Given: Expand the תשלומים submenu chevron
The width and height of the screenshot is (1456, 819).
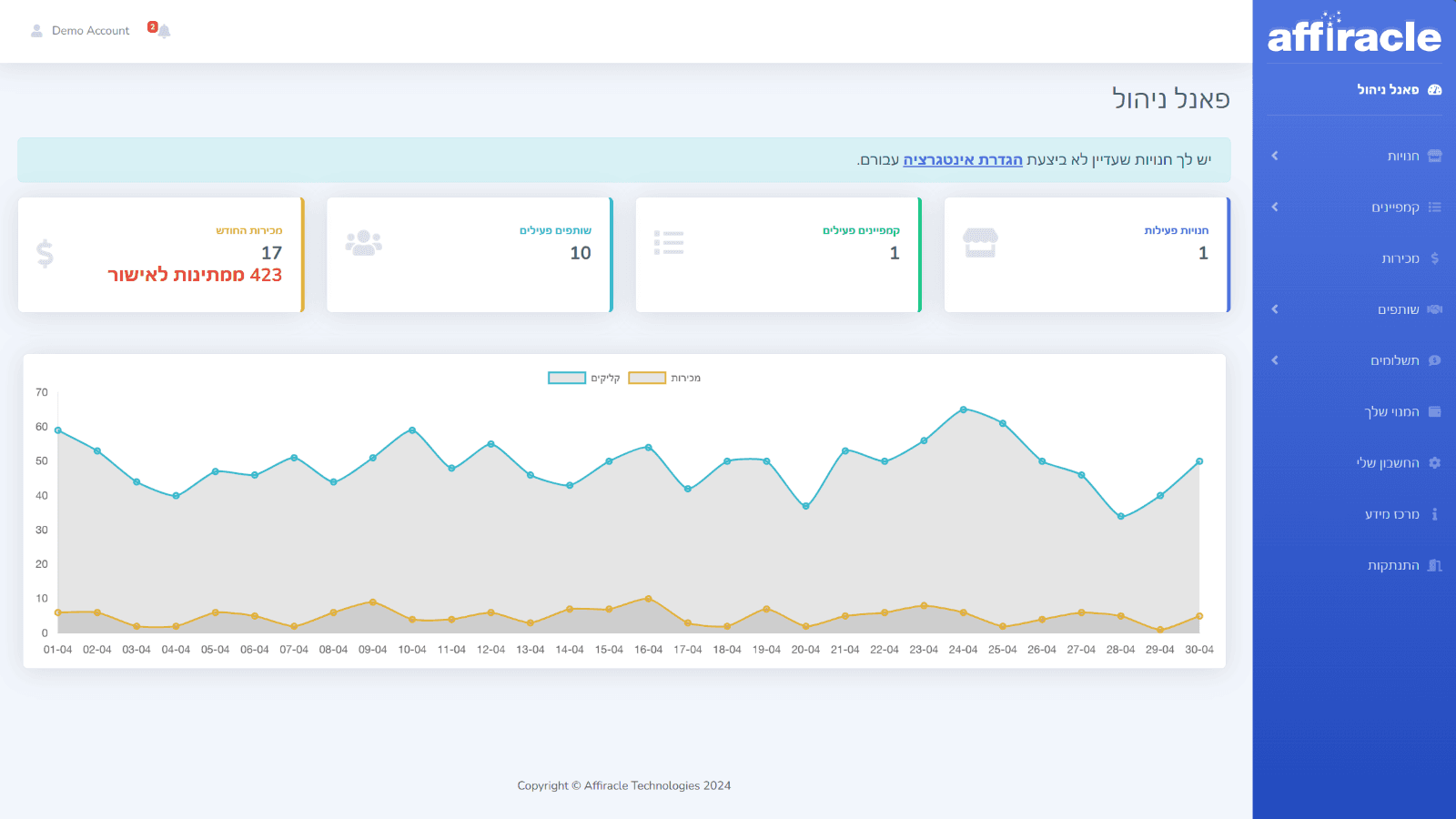Looking at the screenshot, I should pyautogui.click(x=1275, y=360).
